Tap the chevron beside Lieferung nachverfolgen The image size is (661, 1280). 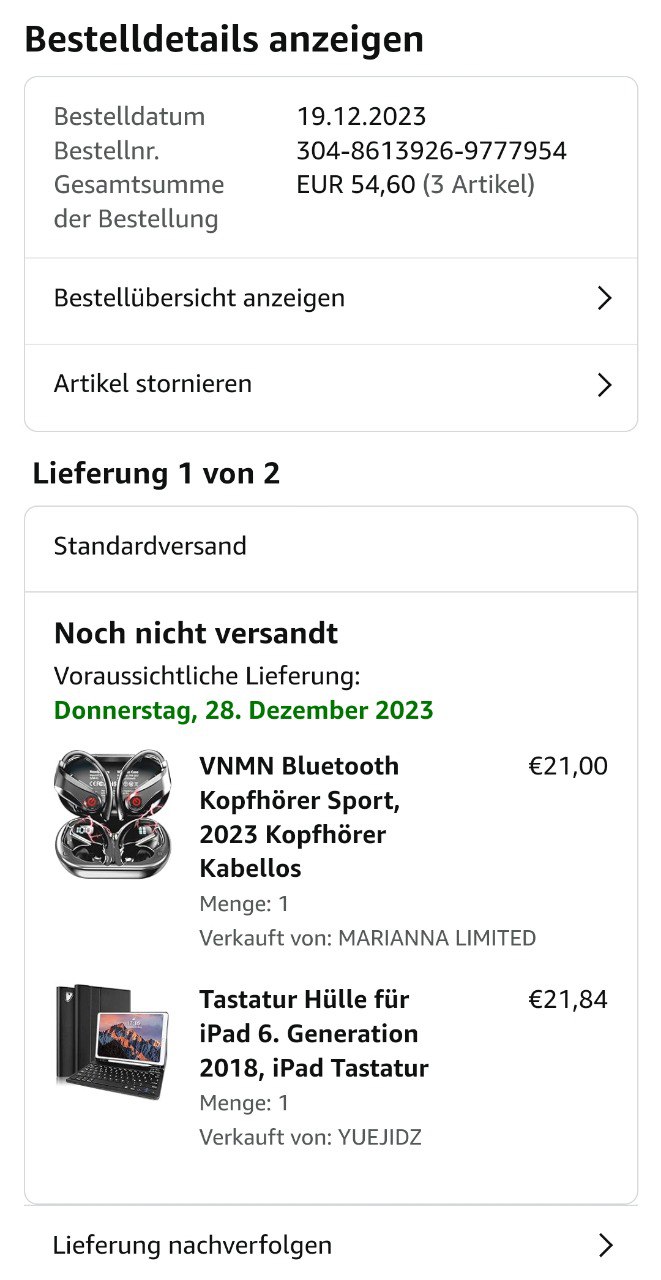point(604,1245)
